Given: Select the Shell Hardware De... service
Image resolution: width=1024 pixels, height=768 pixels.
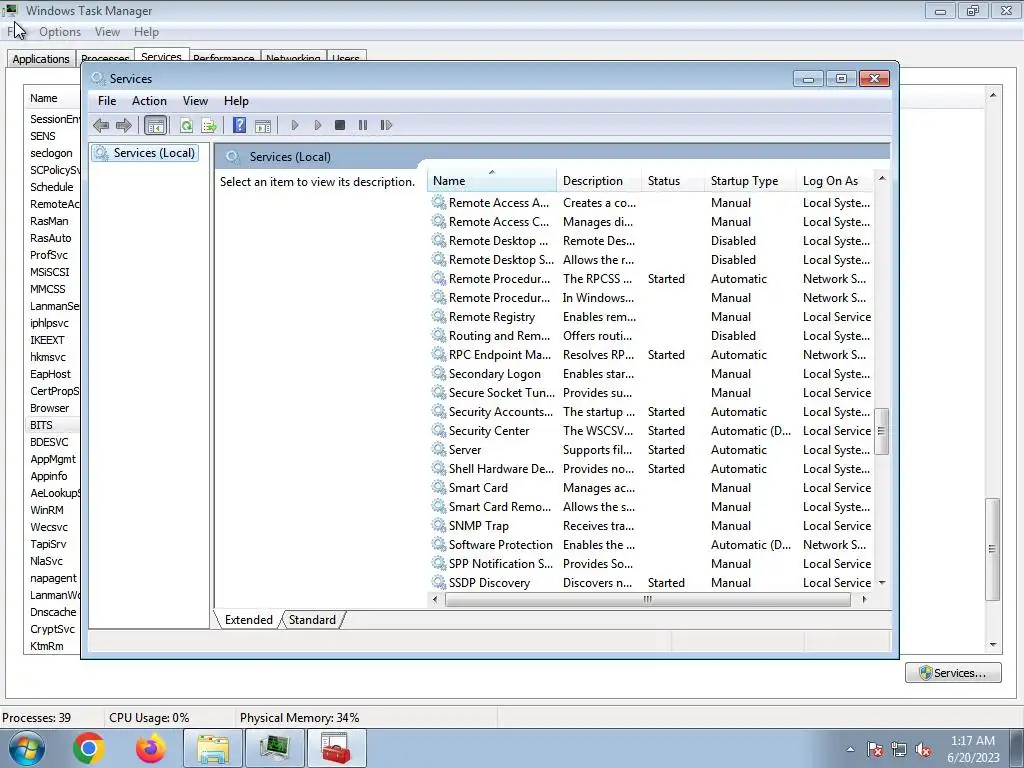Looking at the screenshot, I should pos(652,468).
